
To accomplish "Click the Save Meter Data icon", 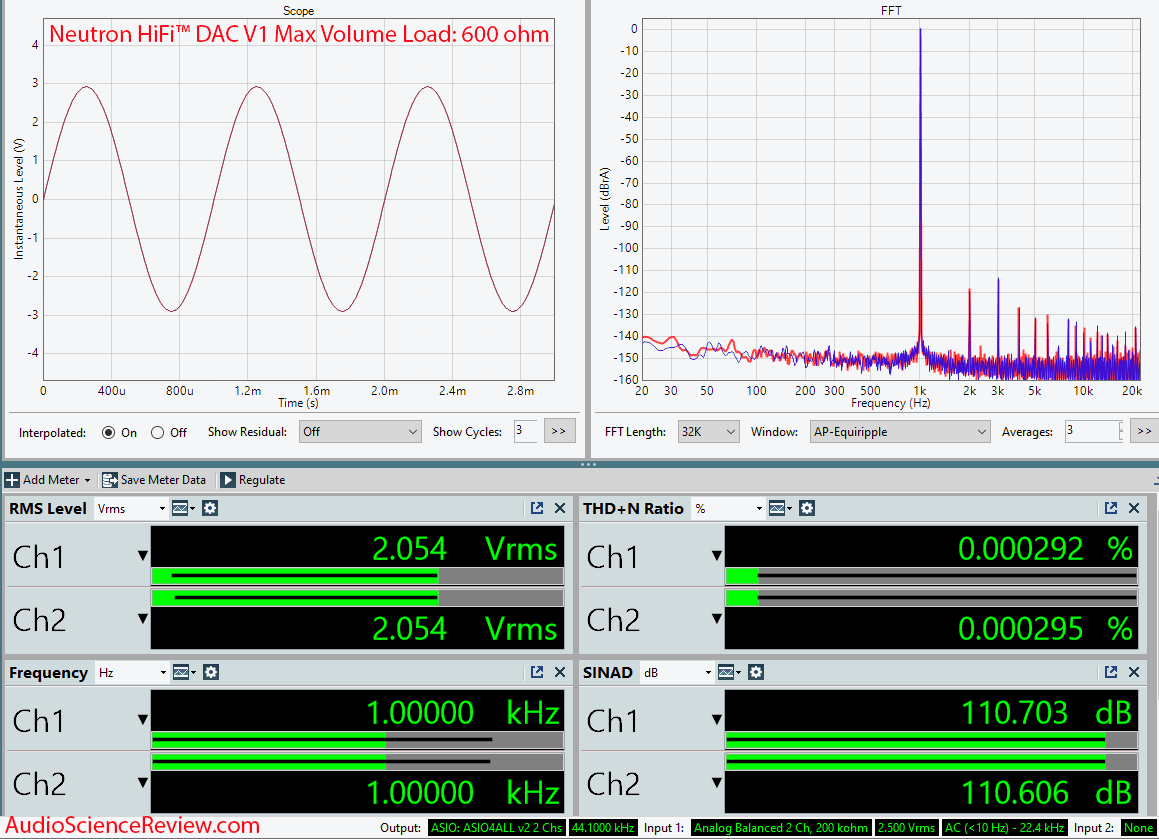I will point(109,480).
